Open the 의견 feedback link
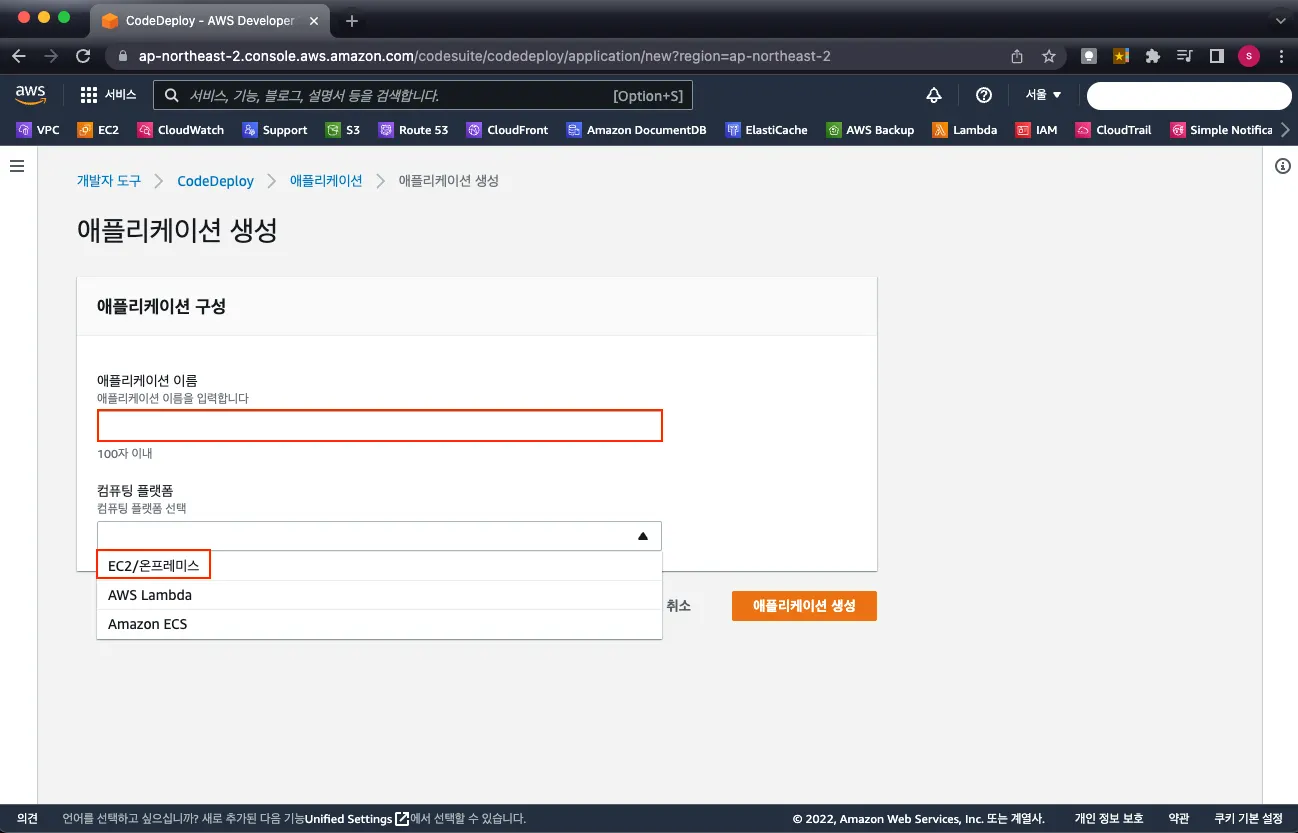 click(x=27, y=819)
